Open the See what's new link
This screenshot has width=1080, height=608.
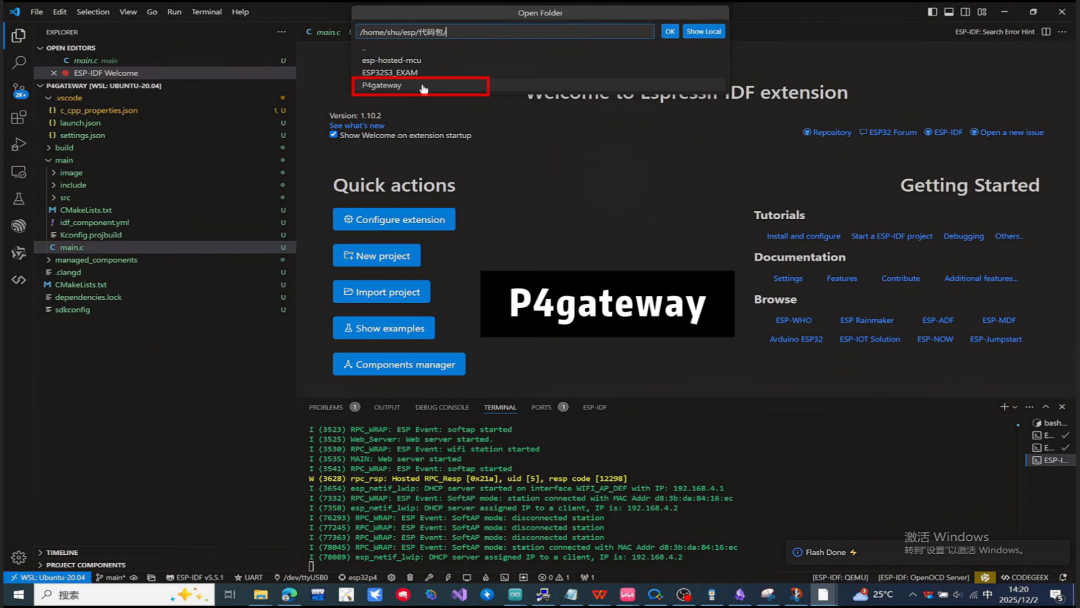coord(357,125)
